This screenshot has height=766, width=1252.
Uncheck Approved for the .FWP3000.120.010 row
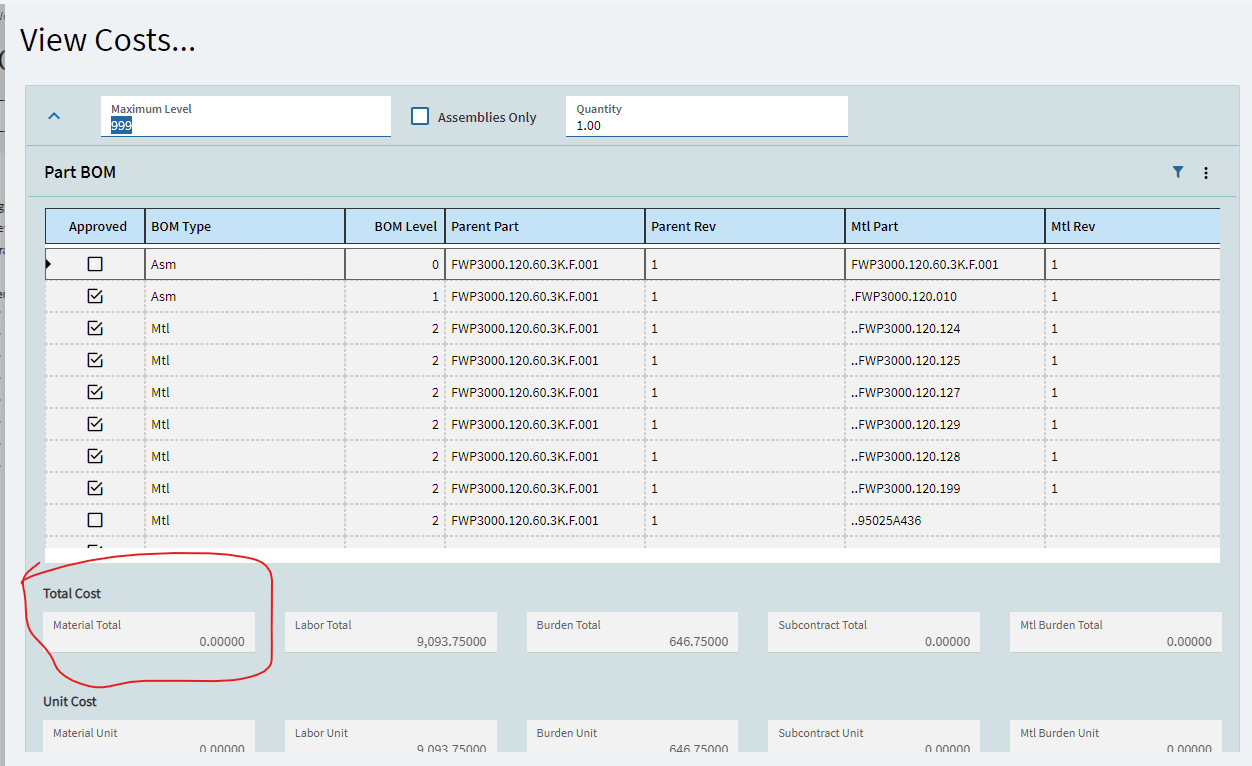coord(95,296)
